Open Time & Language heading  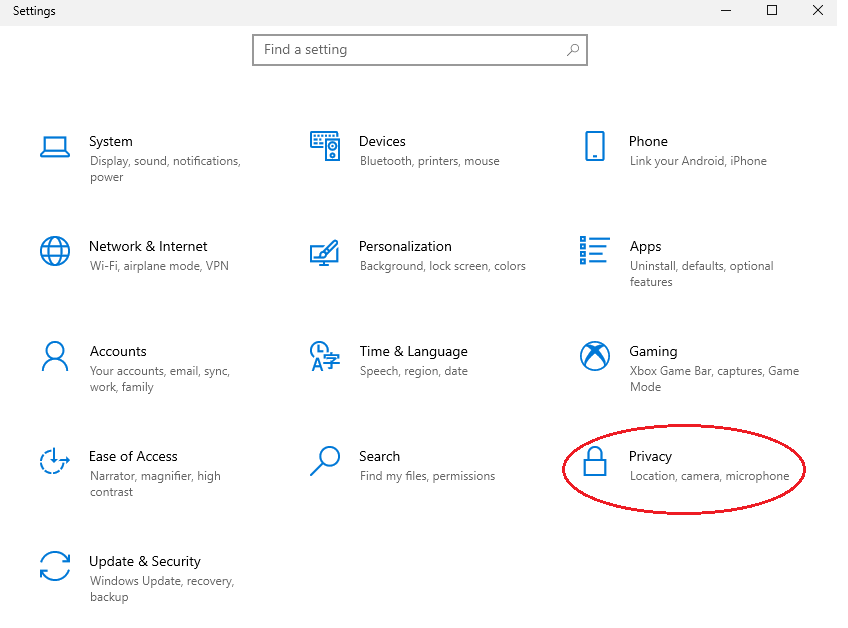coord(414,352)
